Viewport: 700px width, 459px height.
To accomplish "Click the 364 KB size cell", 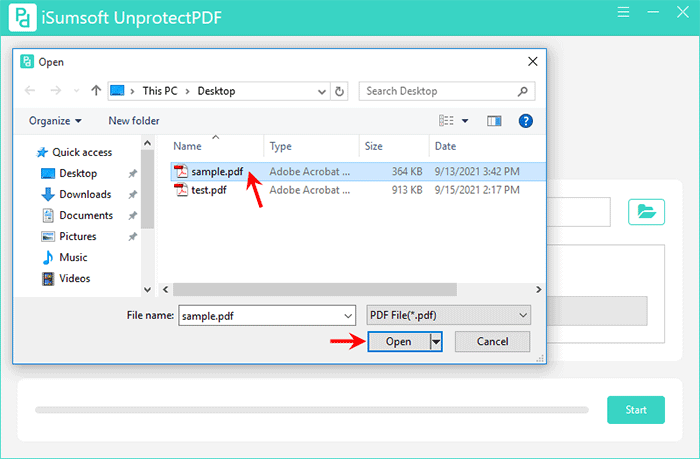I will (x=407, y=171).
